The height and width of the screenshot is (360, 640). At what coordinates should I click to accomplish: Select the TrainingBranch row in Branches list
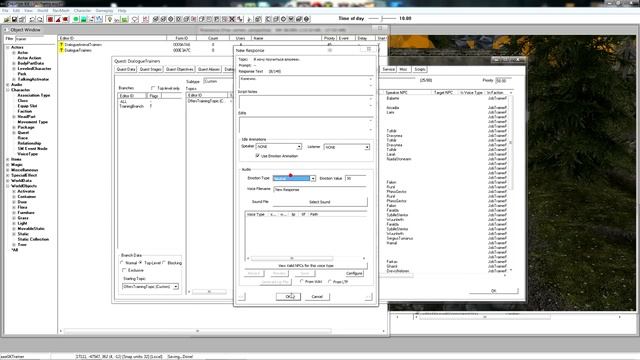point(131,106)
